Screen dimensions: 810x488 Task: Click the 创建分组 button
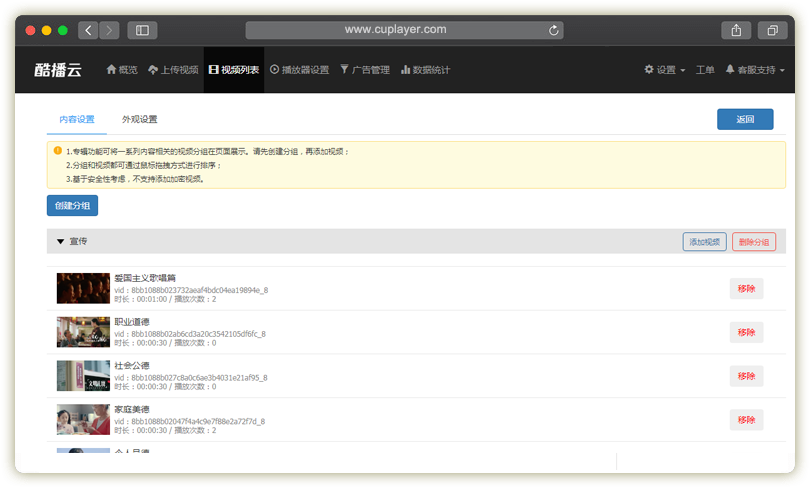tap(72, 205)
